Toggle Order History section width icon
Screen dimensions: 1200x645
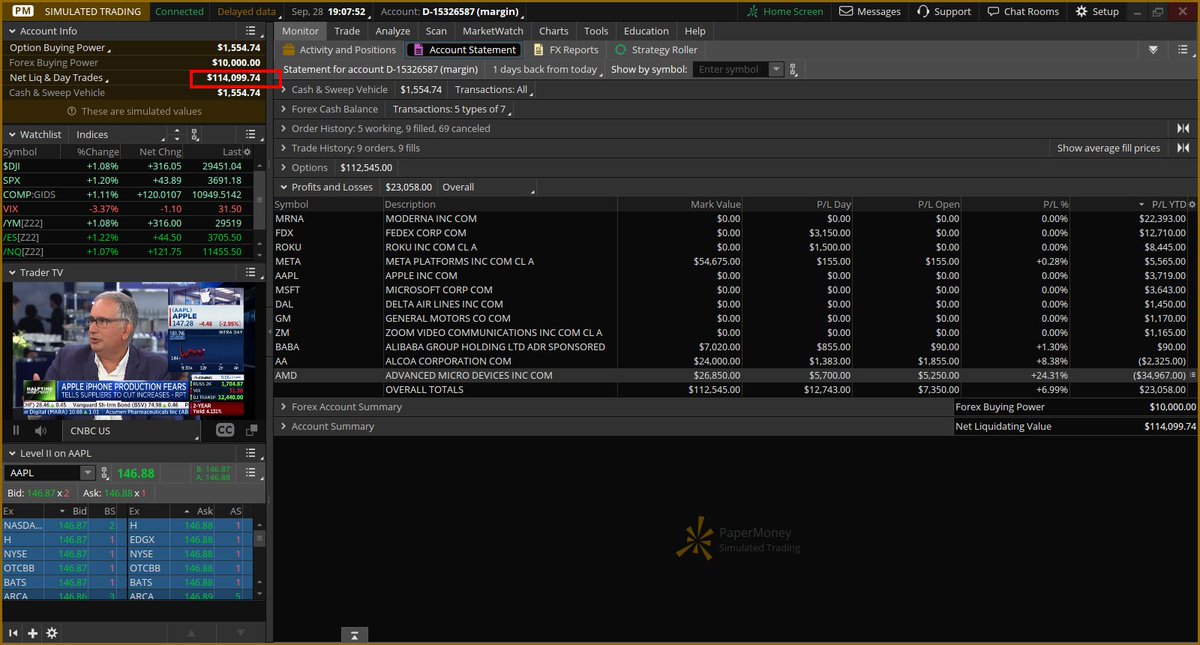pyautogui.click(x=1183, y=128)
